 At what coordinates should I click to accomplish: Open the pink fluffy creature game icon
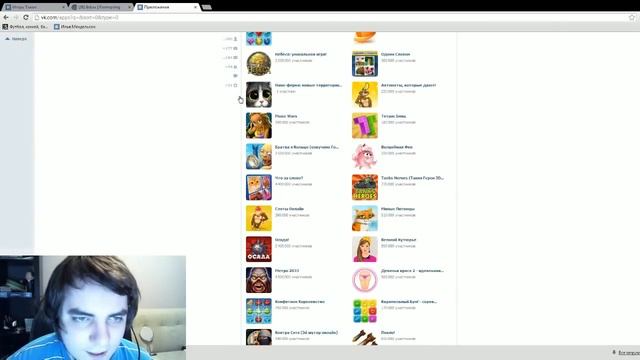point(365,156)
